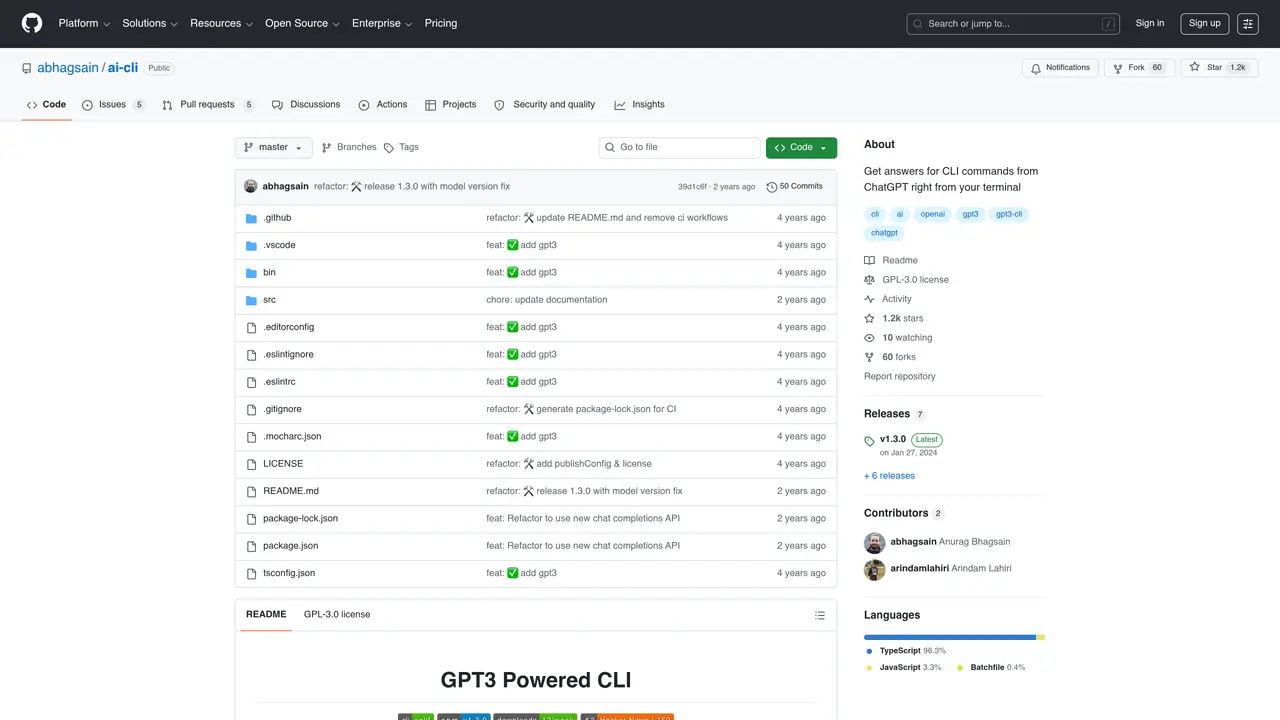This screenshot has height=720, width=1280.
Task: Open the master branch dropdown
Action: [273, 148]
